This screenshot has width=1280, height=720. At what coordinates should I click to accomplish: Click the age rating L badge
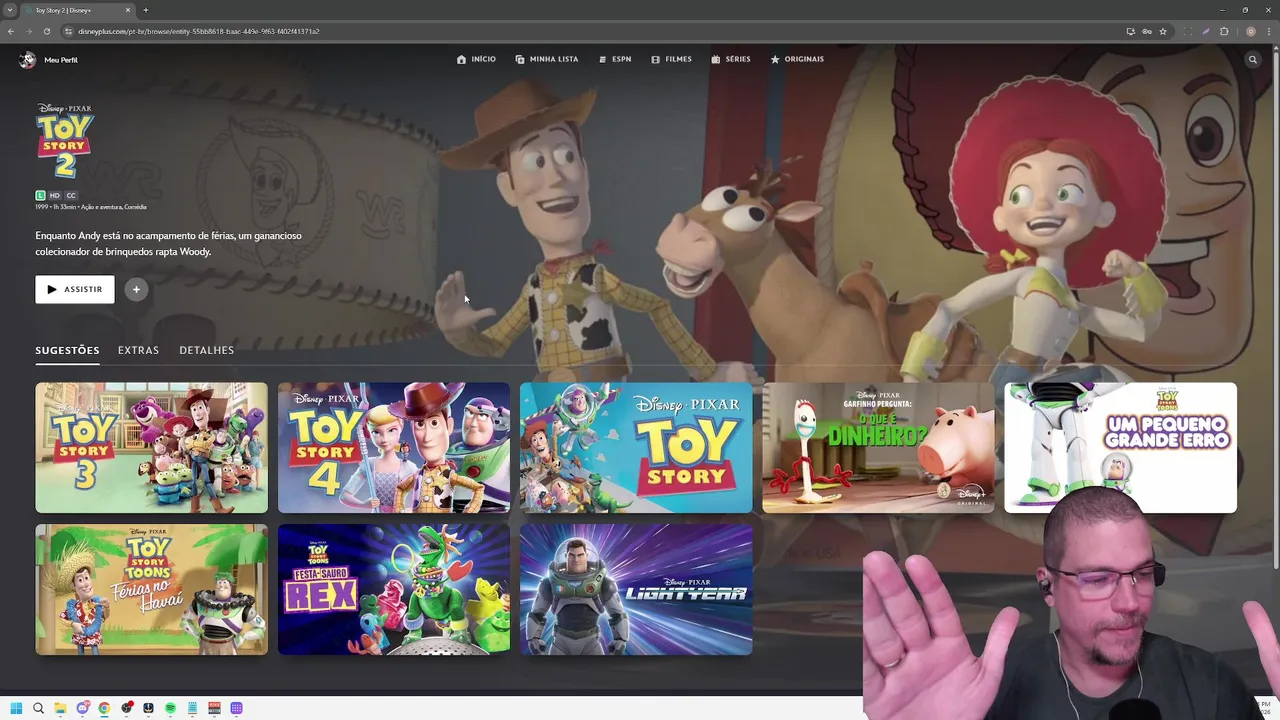(40, 196)
